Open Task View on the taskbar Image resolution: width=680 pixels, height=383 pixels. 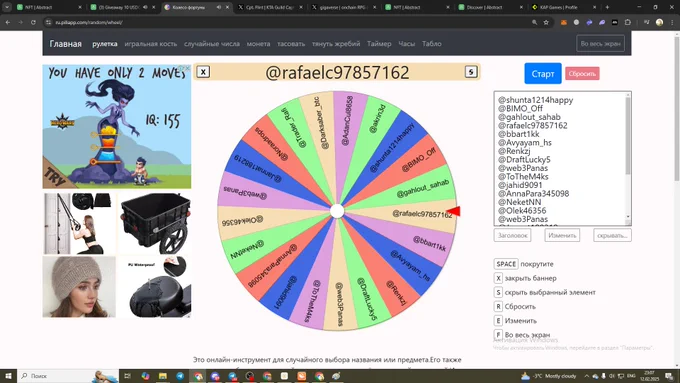[128, 376]
